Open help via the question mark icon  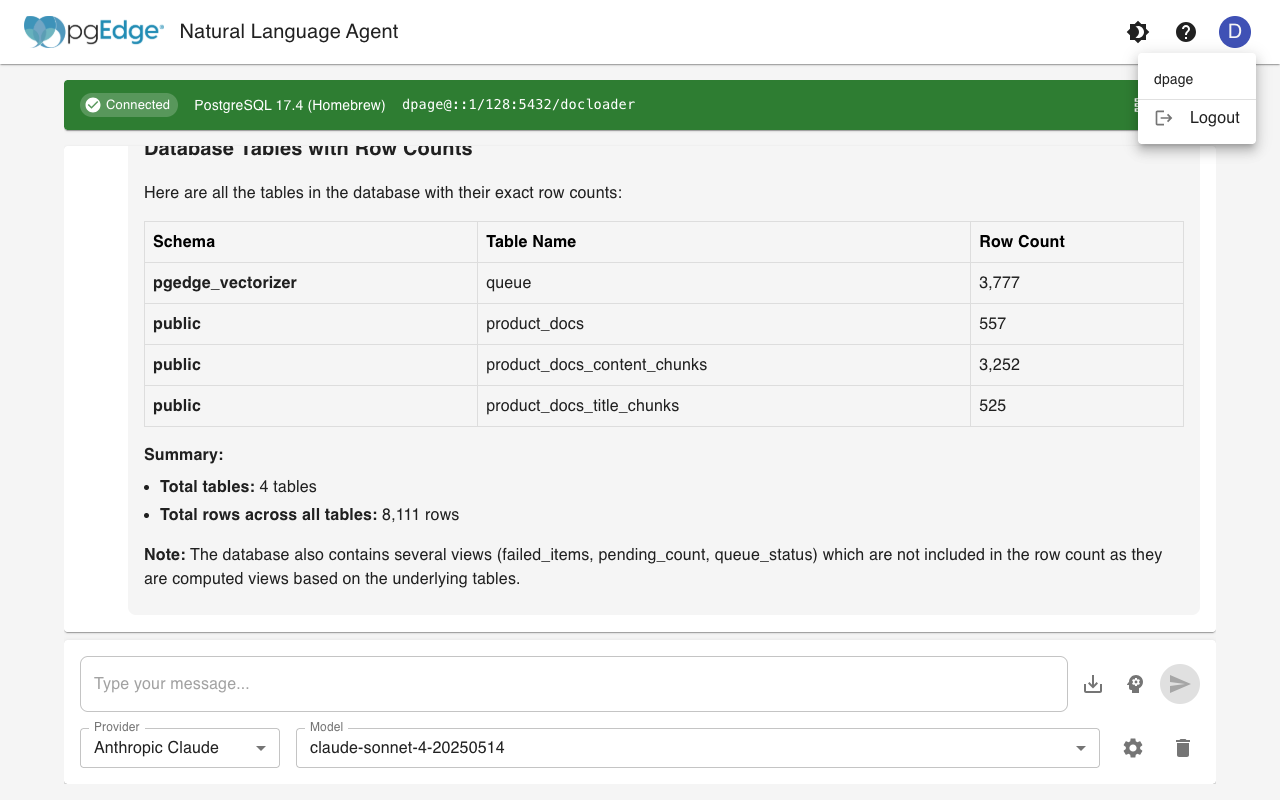1186,32
